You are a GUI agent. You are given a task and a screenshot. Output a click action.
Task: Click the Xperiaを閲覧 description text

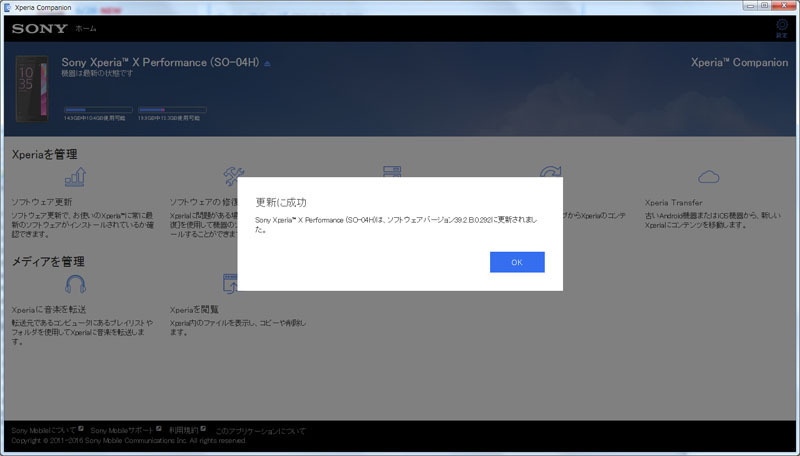[238, 327]
